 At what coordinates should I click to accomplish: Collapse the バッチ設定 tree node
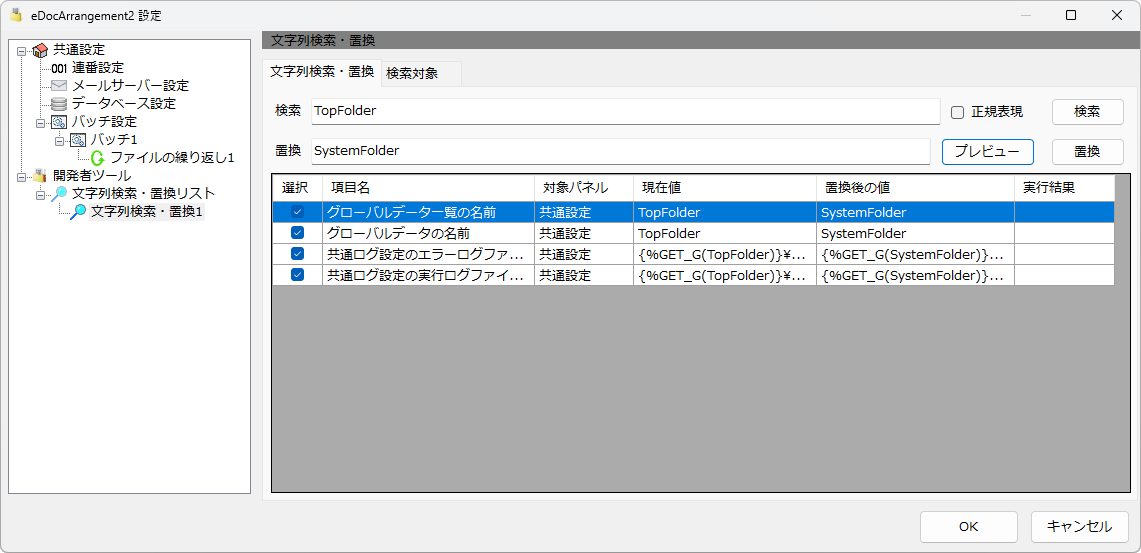(40, 122)
